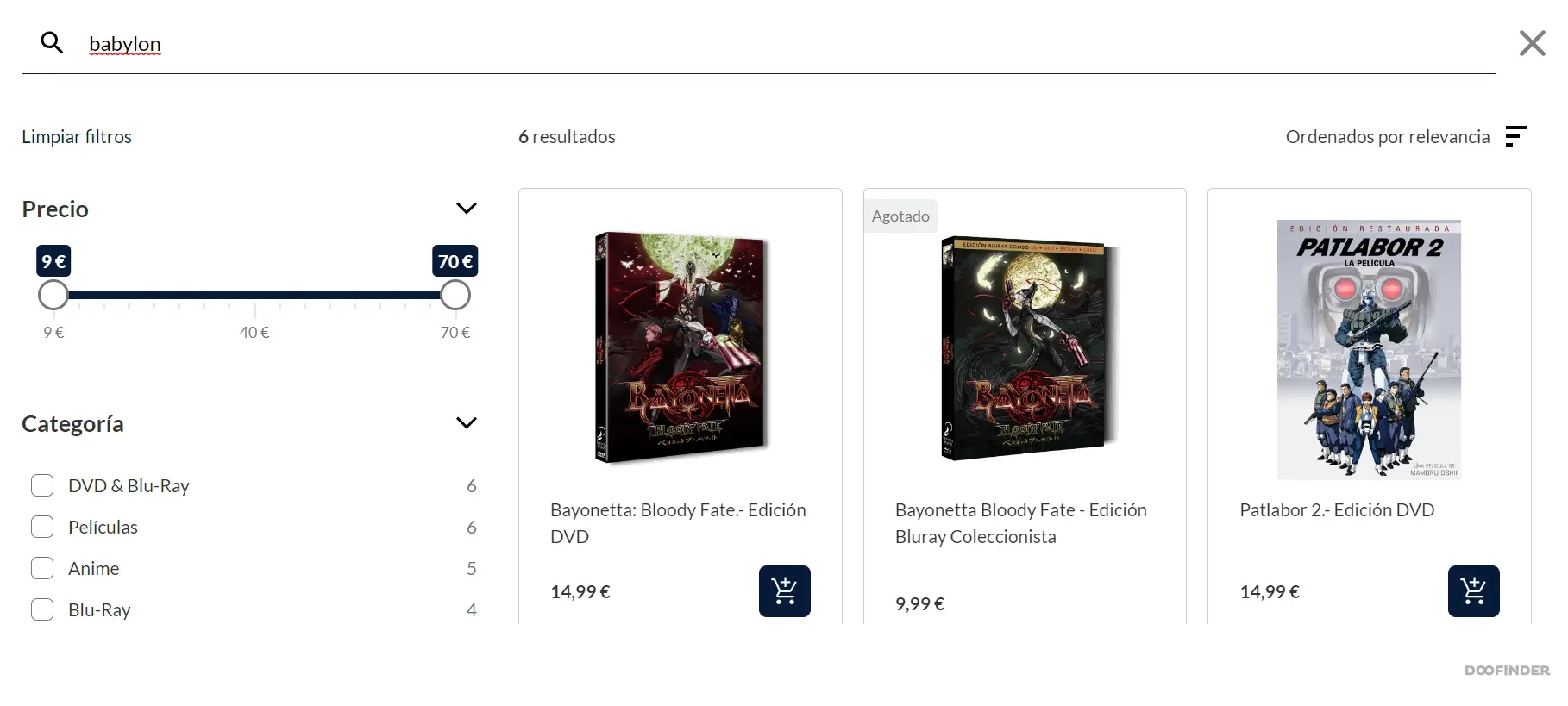Viewport: 1568px width, 706px height.
Task: Check the DVD & Blu-Ray category filter
Action: (x=42, y=485)
